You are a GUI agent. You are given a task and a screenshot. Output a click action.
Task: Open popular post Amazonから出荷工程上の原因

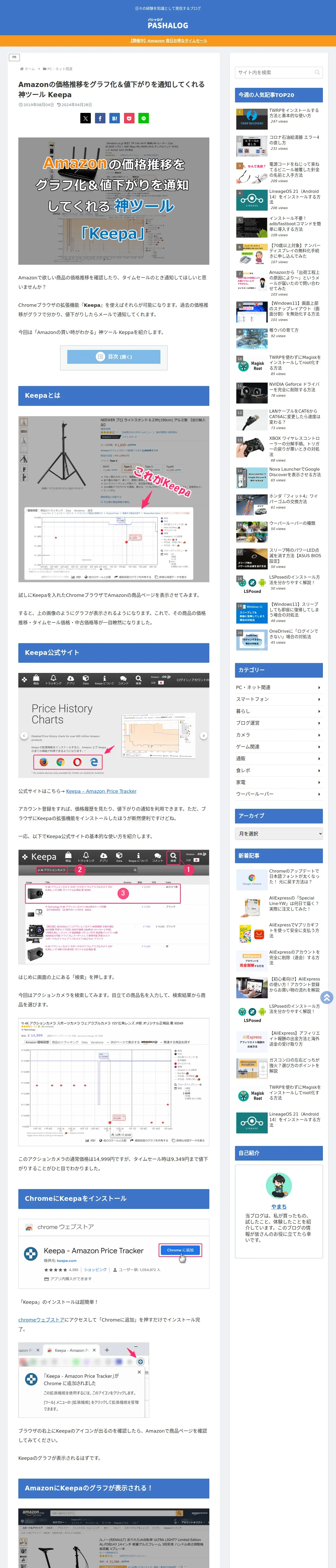click(x=279, y=283)
